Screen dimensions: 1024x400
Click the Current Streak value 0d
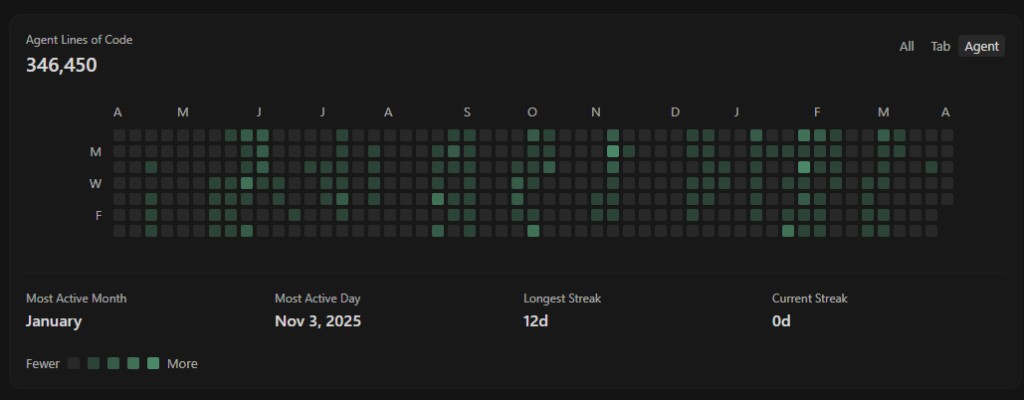[781, 321]
